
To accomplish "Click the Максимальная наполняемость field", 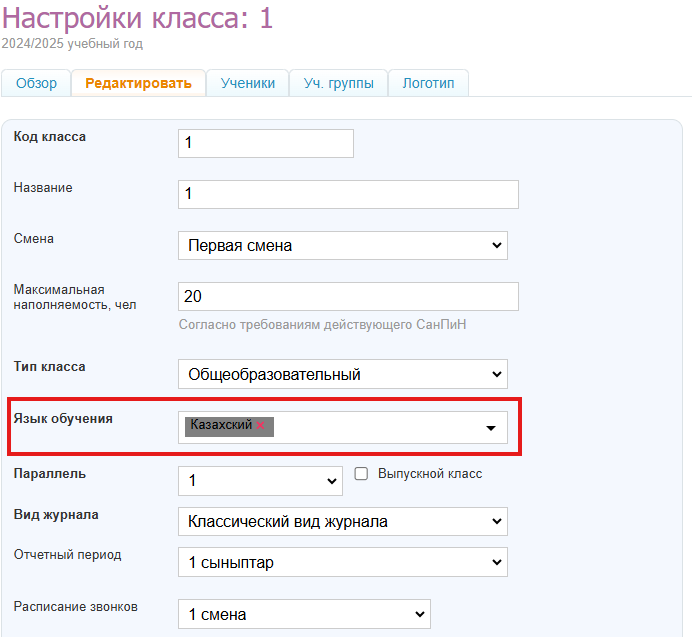I will (347, 297).
